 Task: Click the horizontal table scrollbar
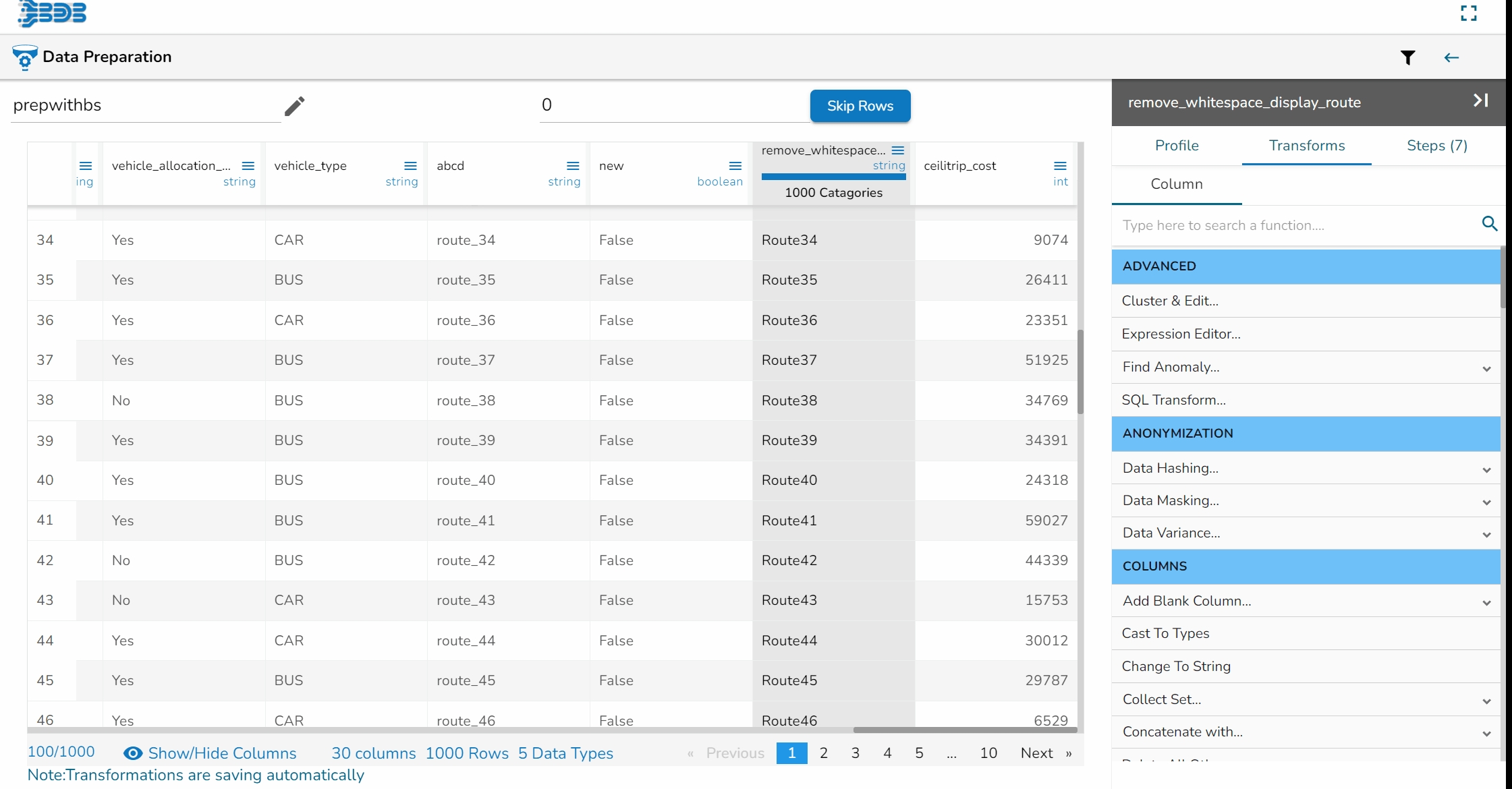coord(965,730)
